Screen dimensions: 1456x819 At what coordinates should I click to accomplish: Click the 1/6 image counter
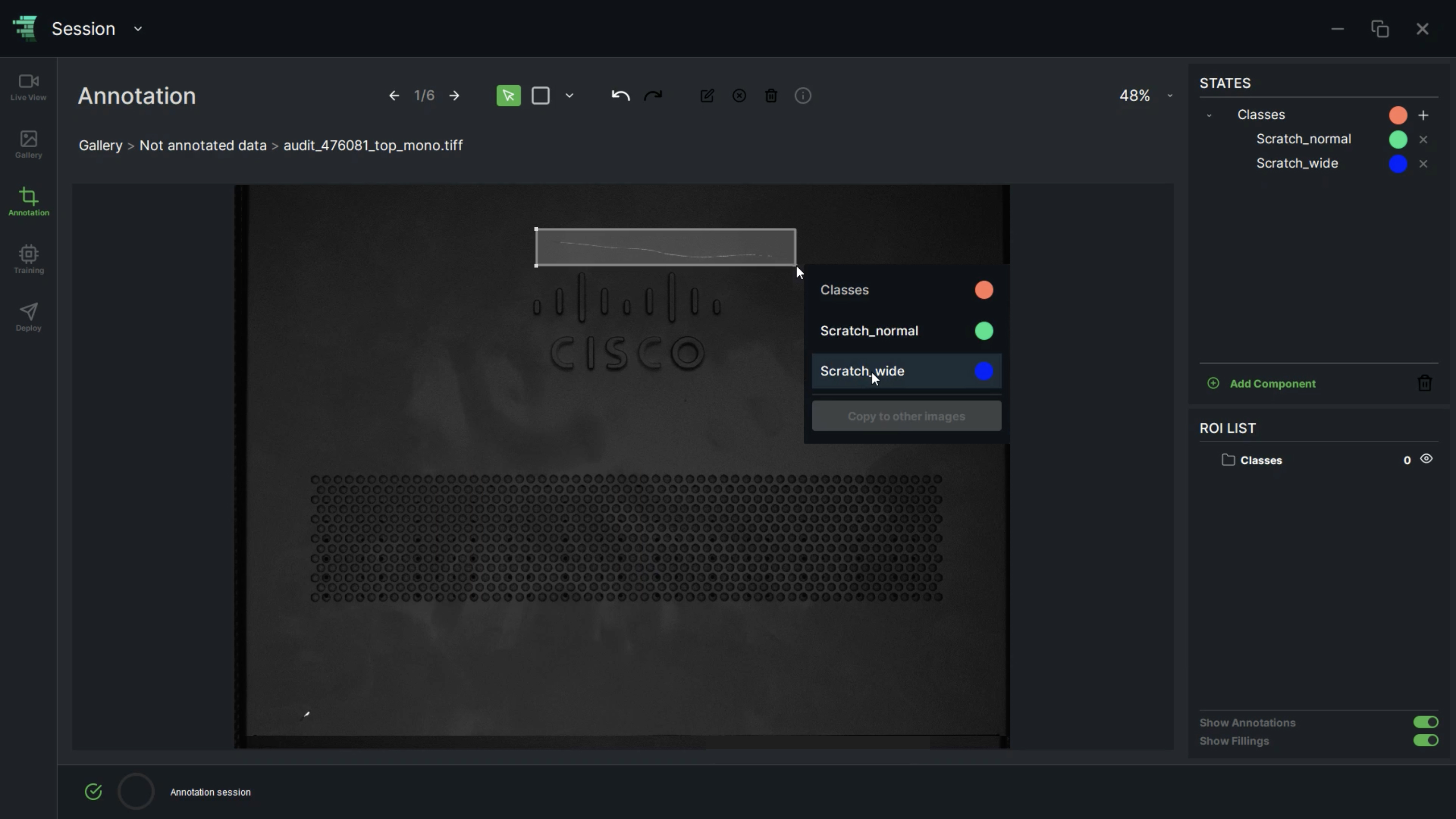click(x=425, y=96)
